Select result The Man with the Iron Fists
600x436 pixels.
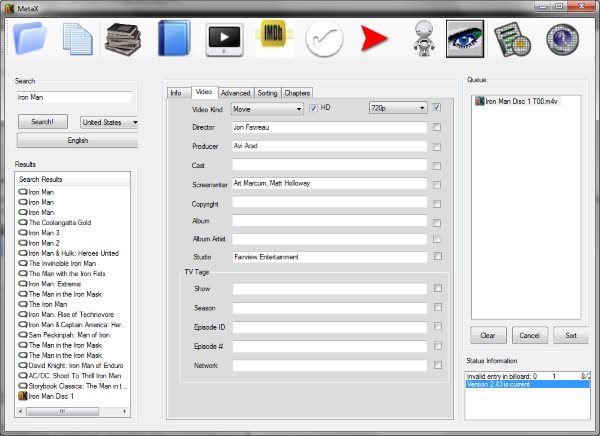(x=62, y=274)
